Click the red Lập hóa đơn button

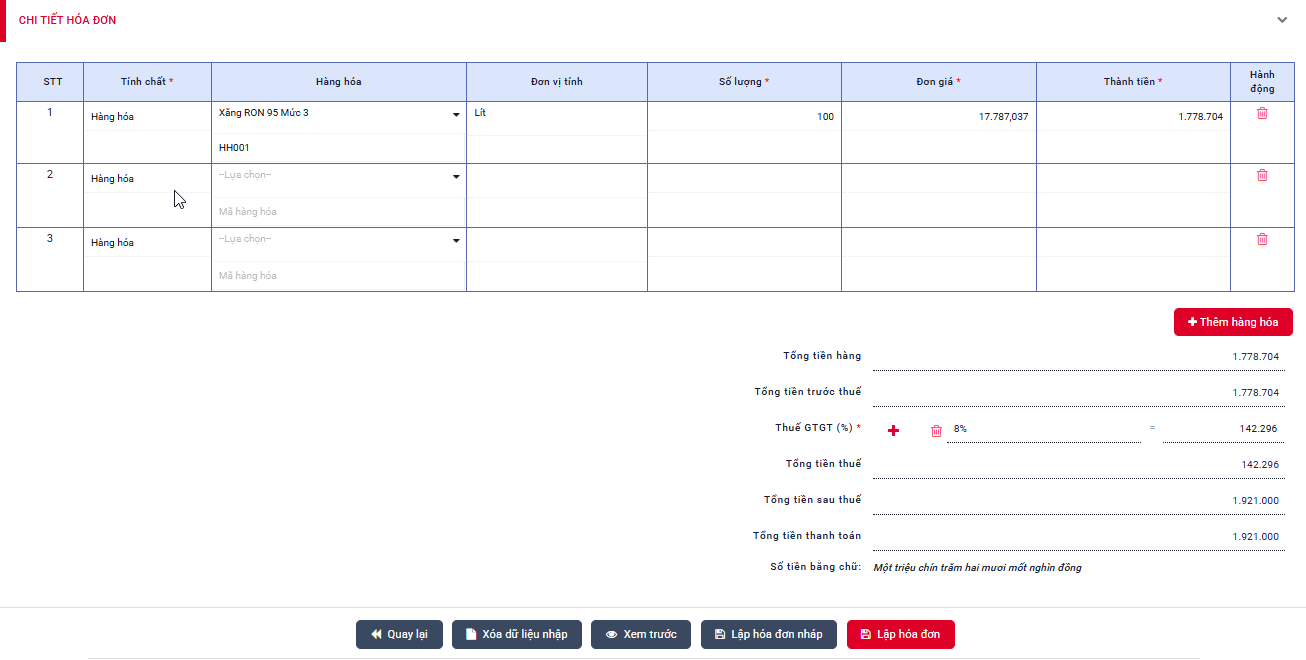pos(900,635)
